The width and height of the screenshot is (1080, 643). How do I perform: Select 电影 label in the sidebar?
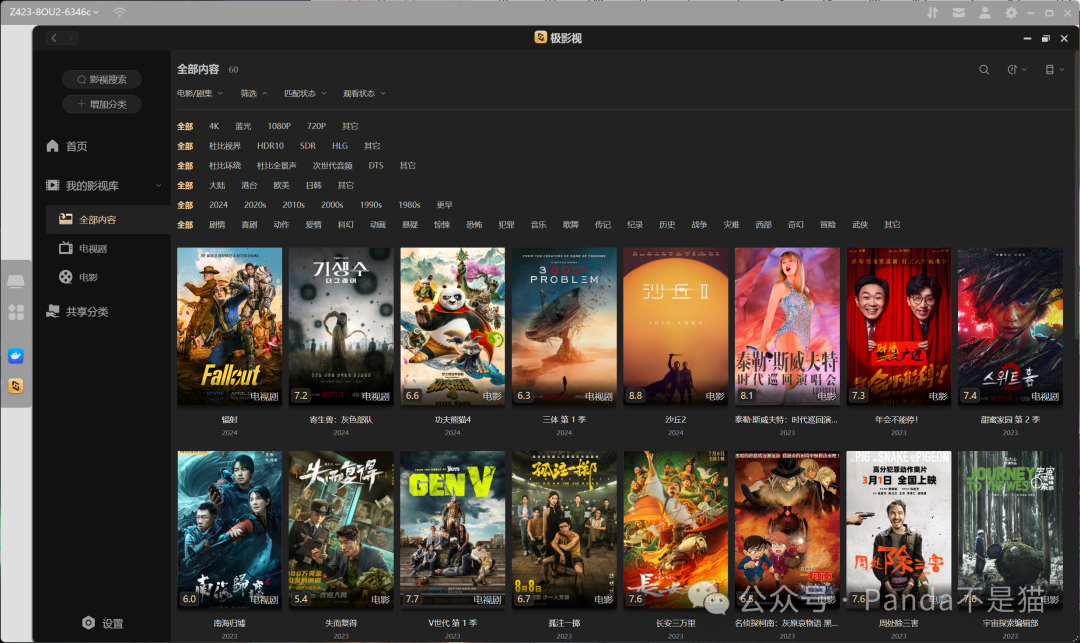point(88,277)
